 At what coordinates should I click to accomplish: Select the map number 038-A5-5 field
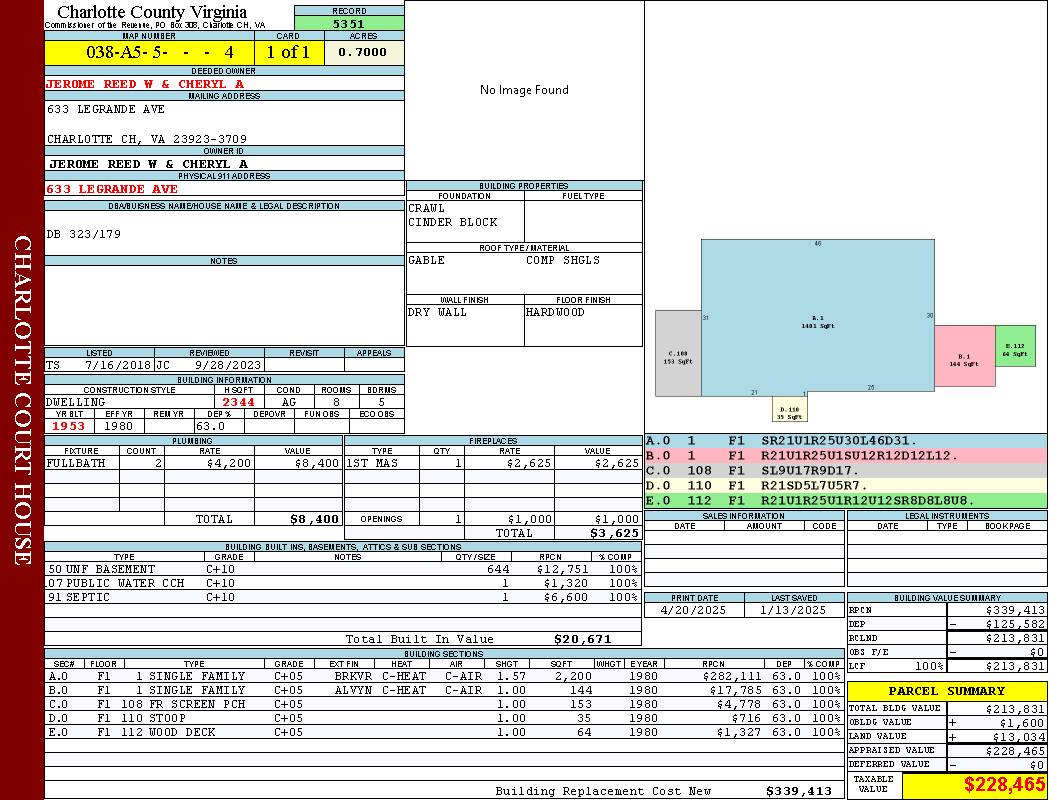click(x=148, y=52)
